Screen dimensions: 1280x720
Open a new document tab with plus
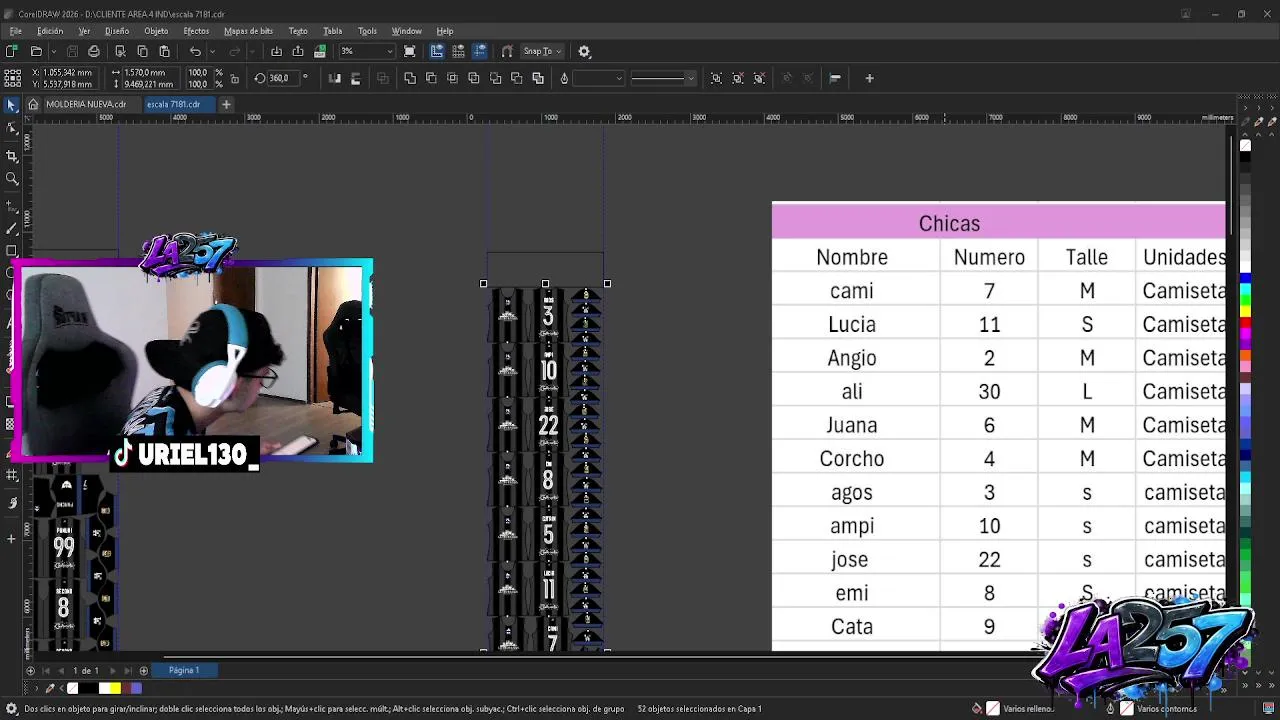coord(226,104)
